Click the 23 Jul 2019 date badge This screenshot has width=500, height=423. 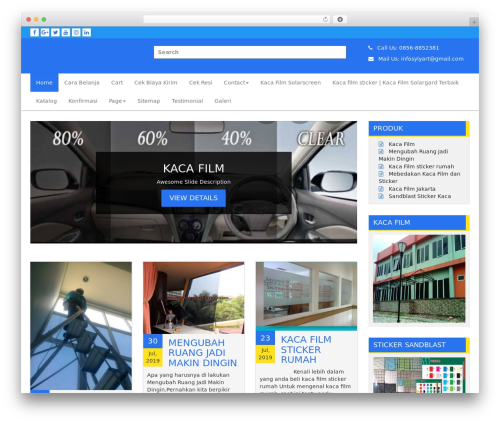(x=265, y=347)
